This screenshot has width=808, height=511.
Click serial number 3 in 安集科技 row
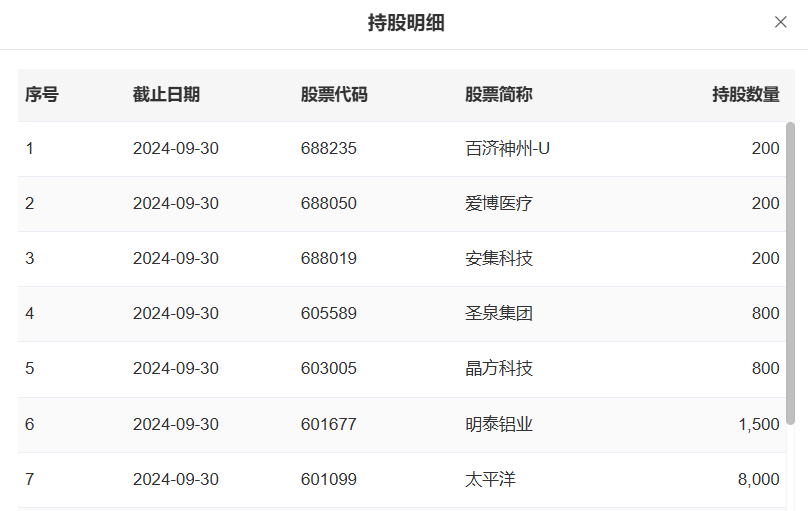click(x=30, y=258)
